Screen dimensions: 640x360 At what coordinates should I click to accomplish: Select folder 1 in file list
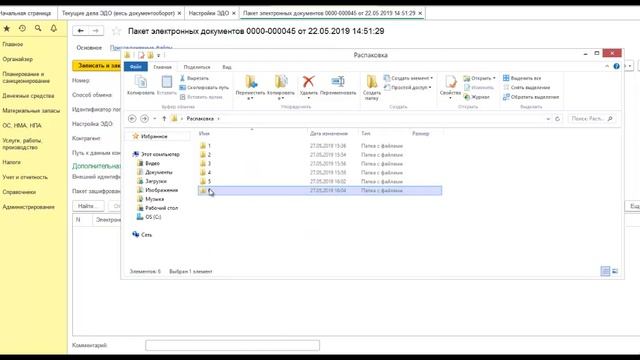[320, 146]
